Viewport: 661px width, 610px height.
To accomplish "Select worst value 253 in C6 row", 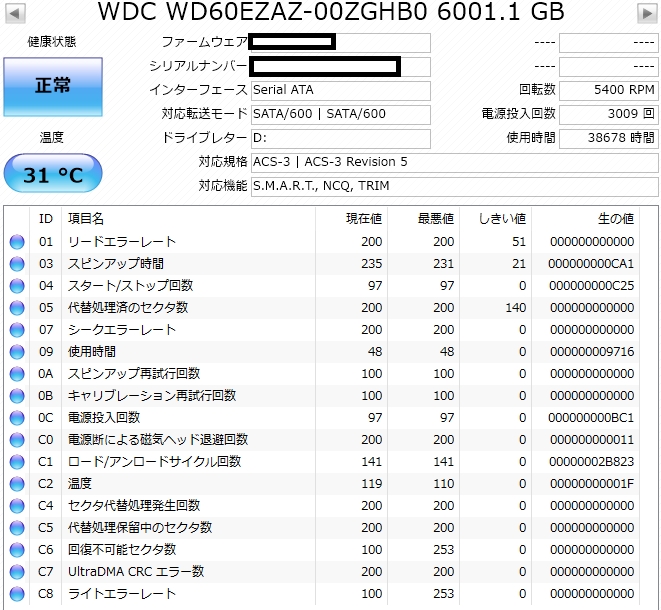I will pyautogui.click(x=443, y=550).
